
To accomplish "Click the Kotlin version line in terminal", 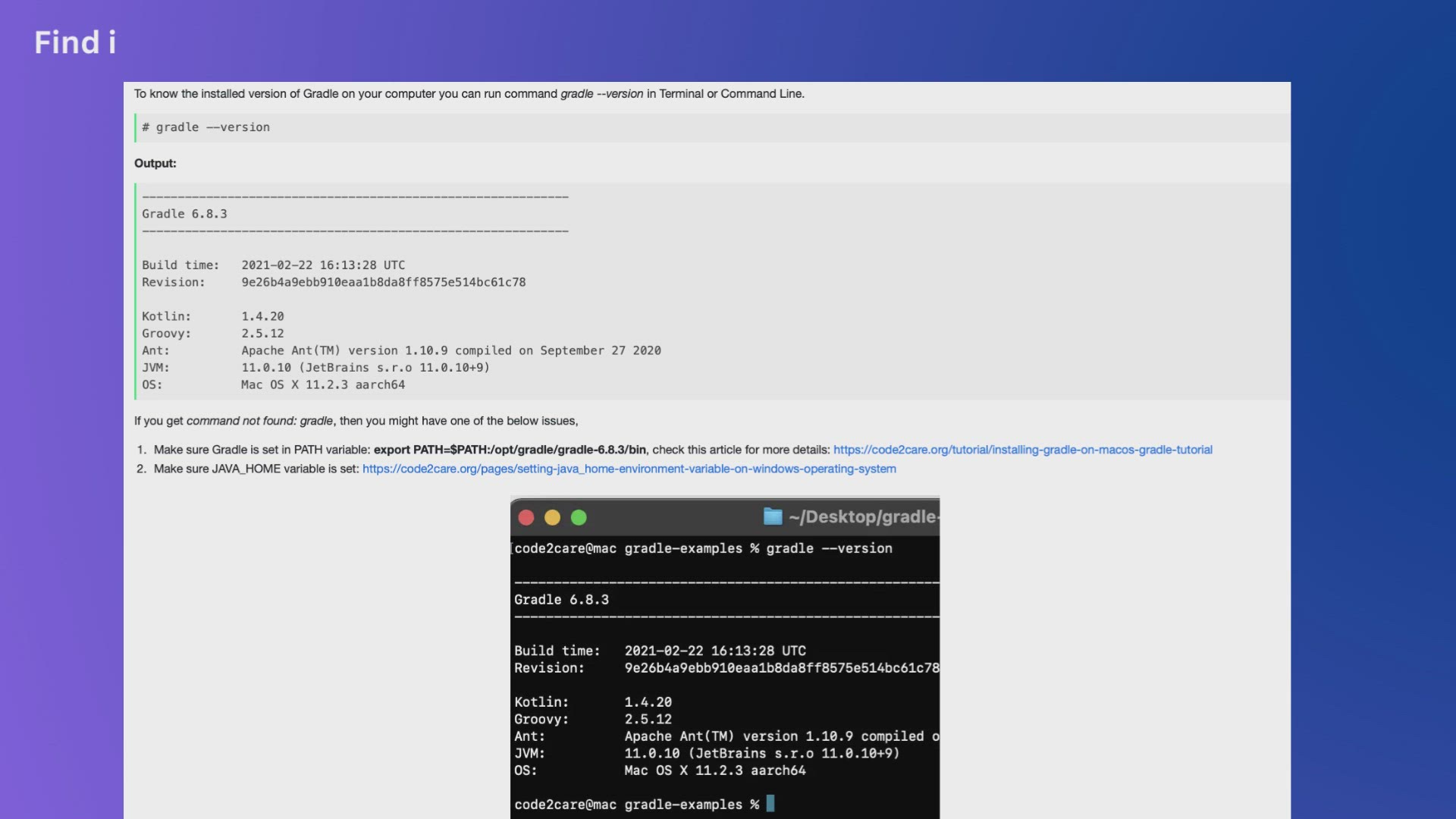I will click(593, 702).
